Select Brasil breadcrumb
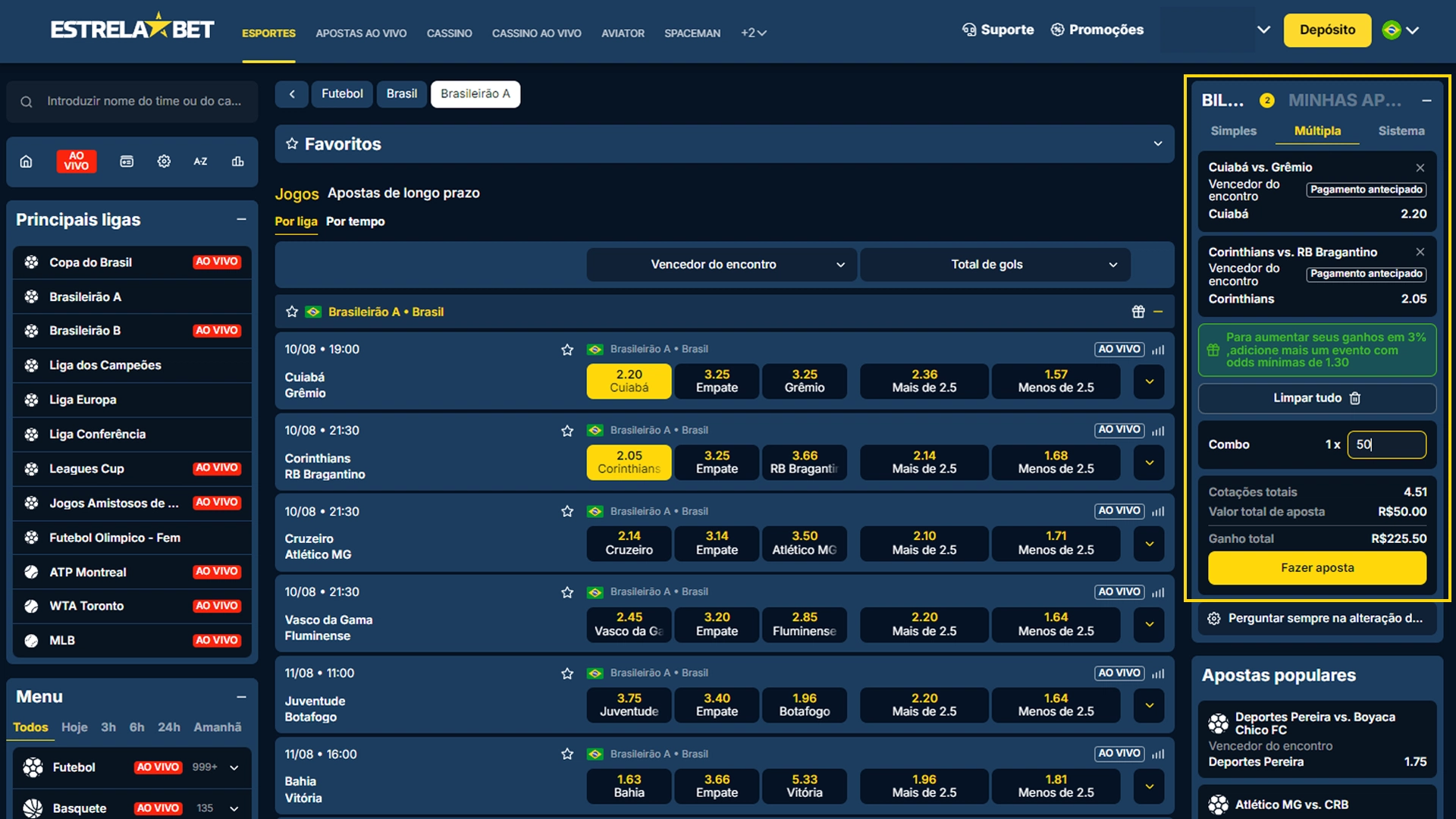 pyautogui.click(x=401, y=94)
